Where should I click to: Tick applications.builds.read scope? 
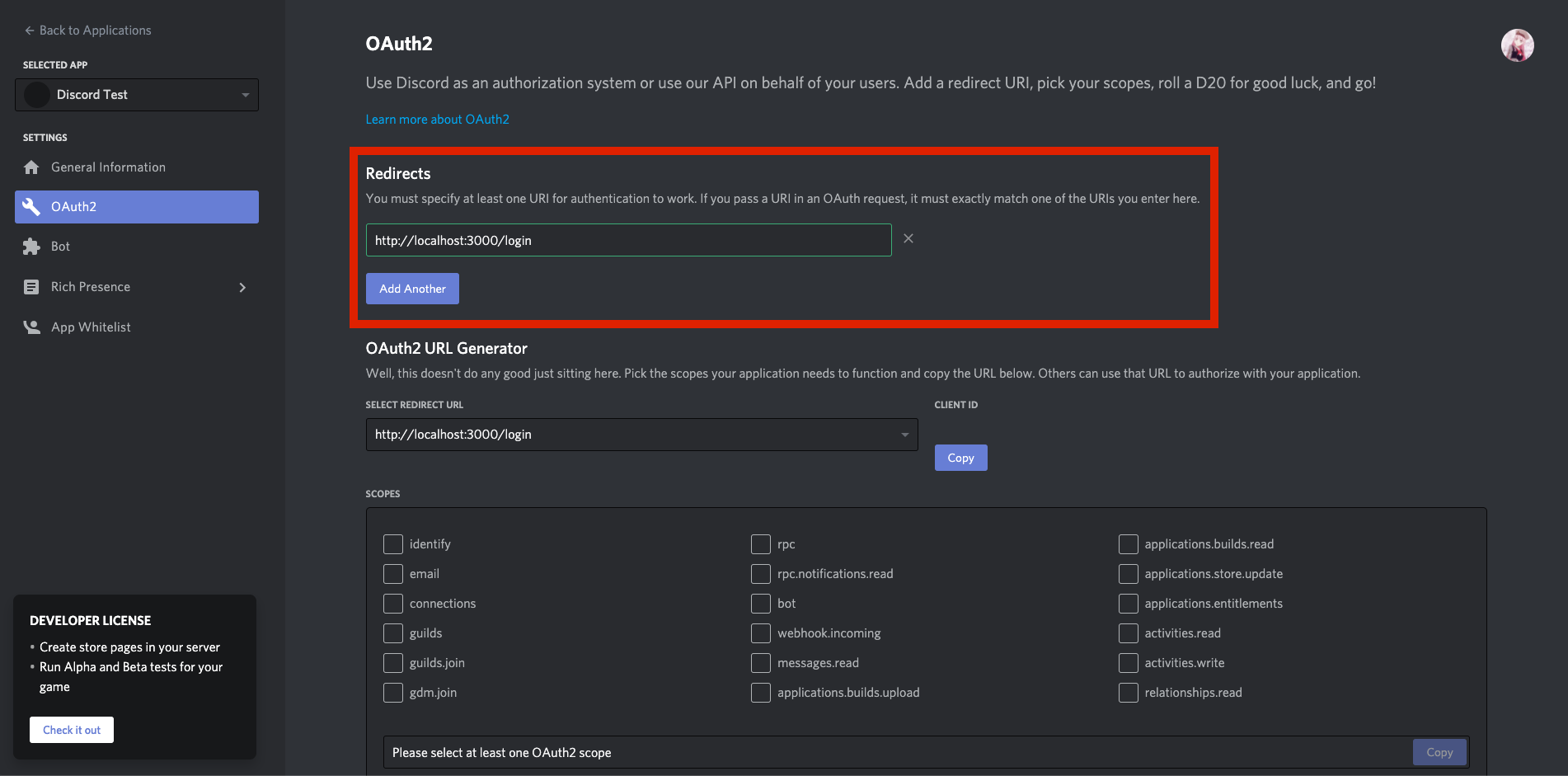(x=1129, y=544)
